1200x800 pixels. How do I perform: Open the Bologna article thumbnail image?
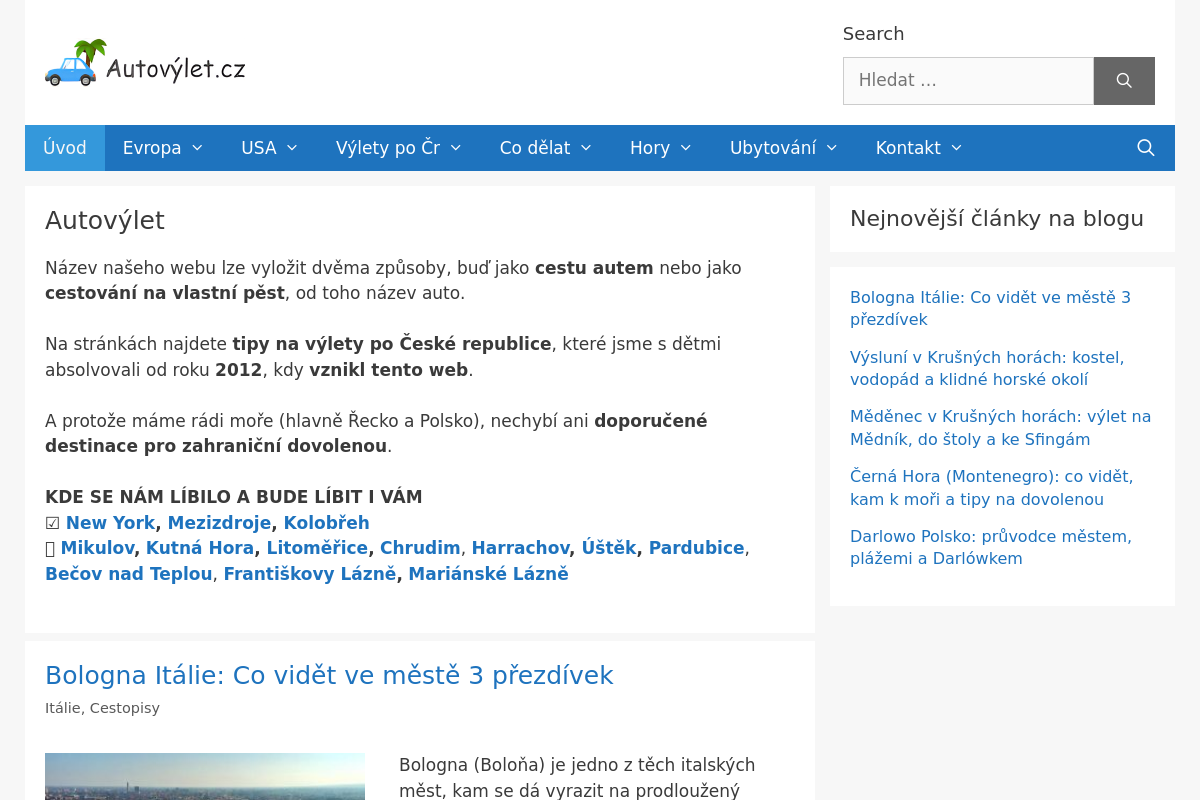(205, 777)
